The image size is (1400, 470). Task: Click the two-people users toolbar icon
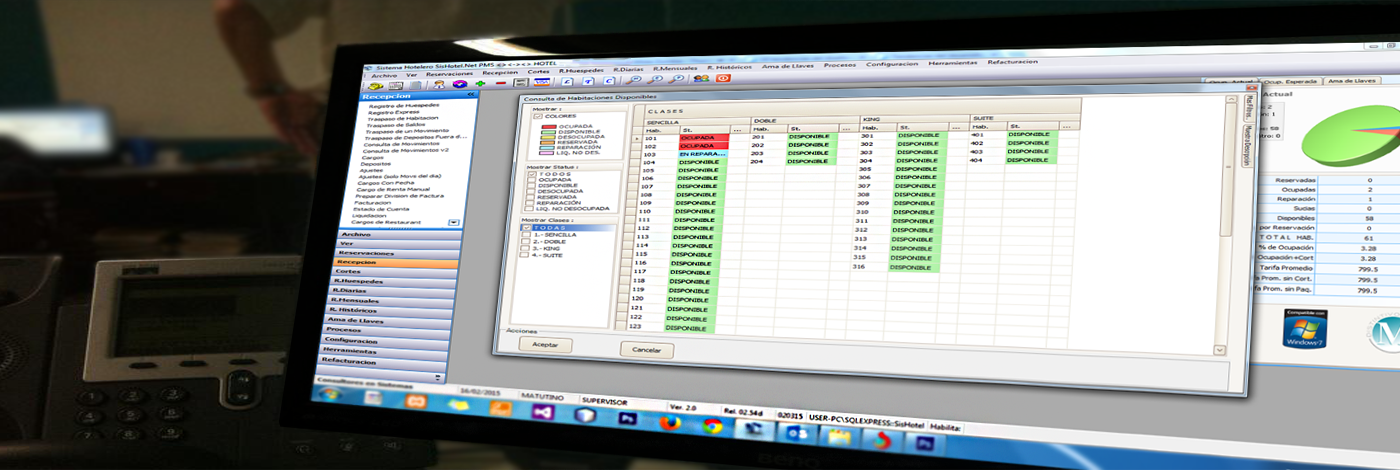[701, 78]
